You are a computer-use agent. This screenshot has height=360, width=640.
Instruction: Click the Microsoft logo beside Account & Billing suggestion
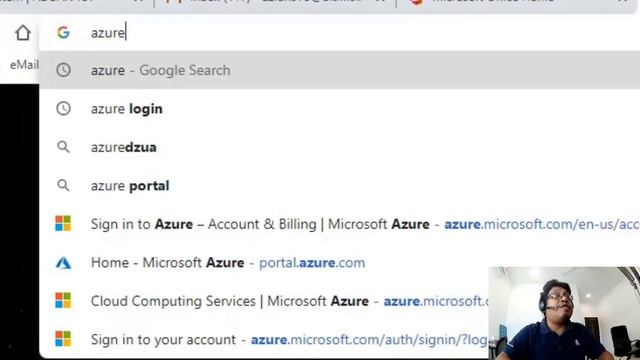(x=63, y=224)
